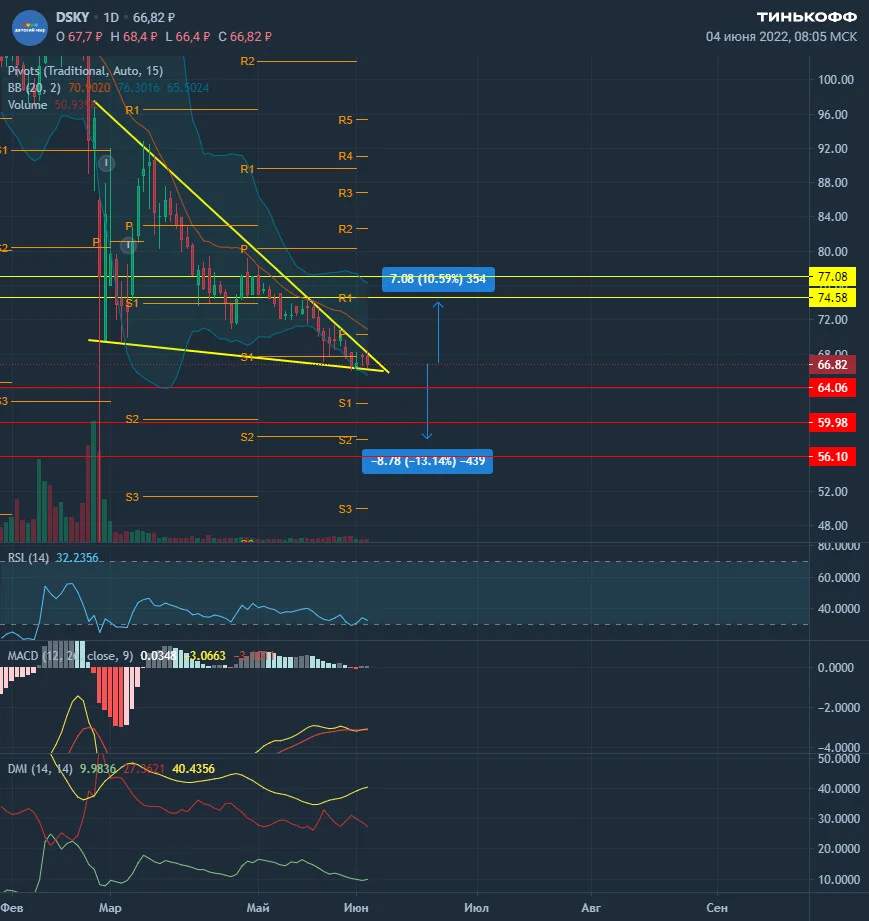Screen dimensions: 869x921
Task: Click the yellow 74.58 price level tag
Action: [833, 297]
